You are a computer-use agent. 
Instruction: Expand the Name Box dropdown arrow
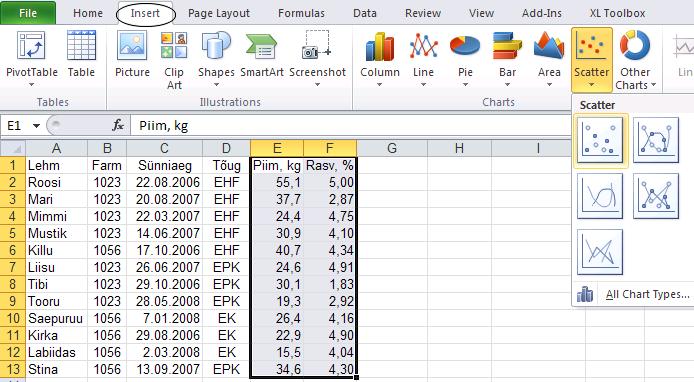(x=36, y=126)
